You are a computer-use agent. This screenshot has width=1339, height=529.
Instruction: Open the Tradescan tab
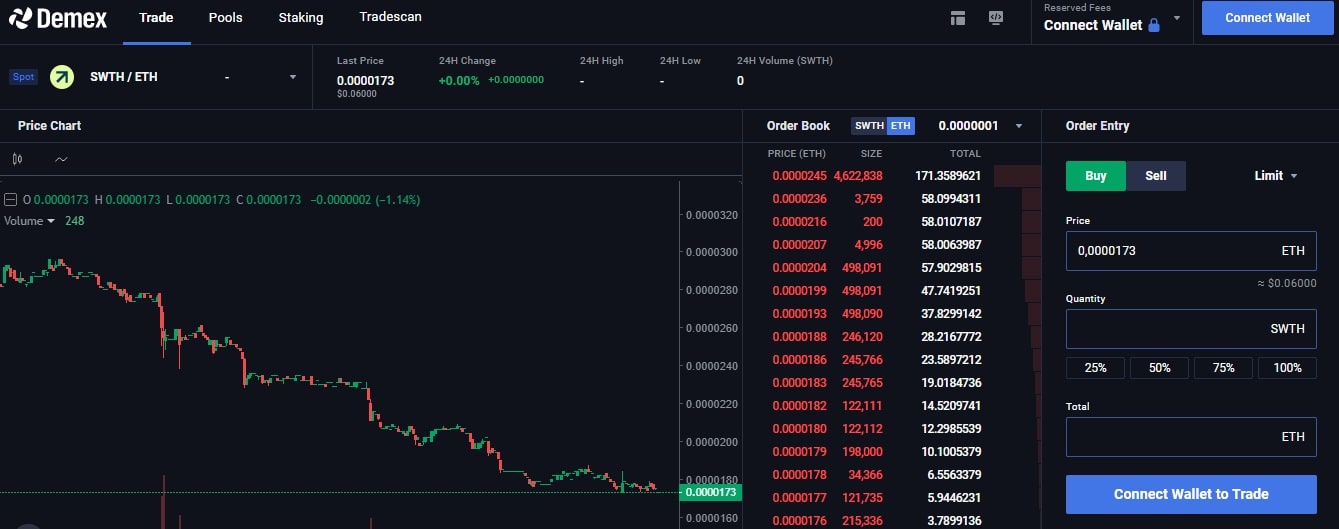coord(390,18)
